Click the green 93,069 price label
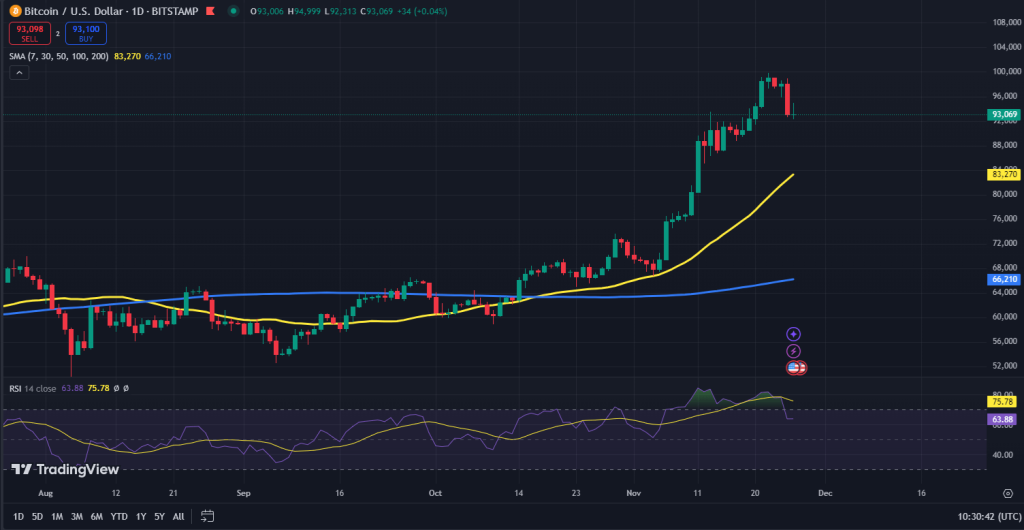 point(1002,115)
